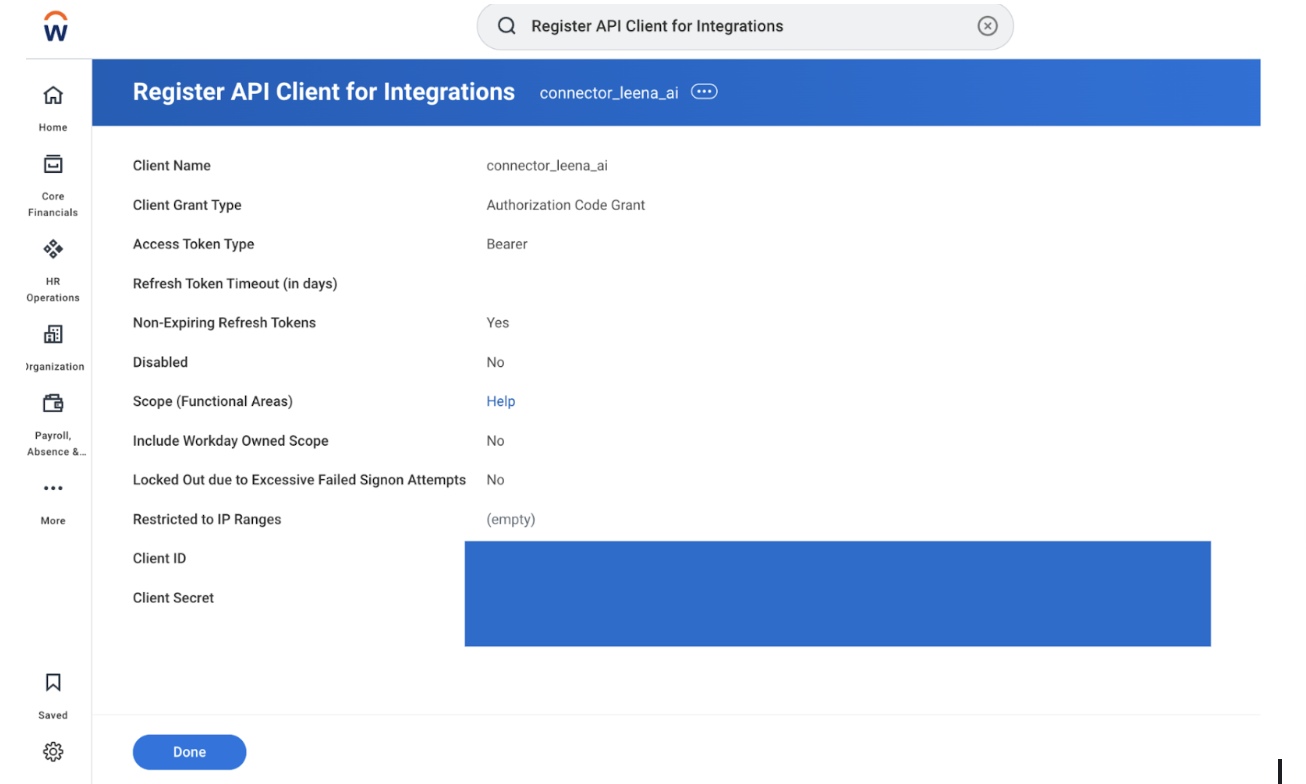Viewport: 1306px width, 784px height.
Task: Go to Home in the sidebar
Action: (x=53, y=108)
